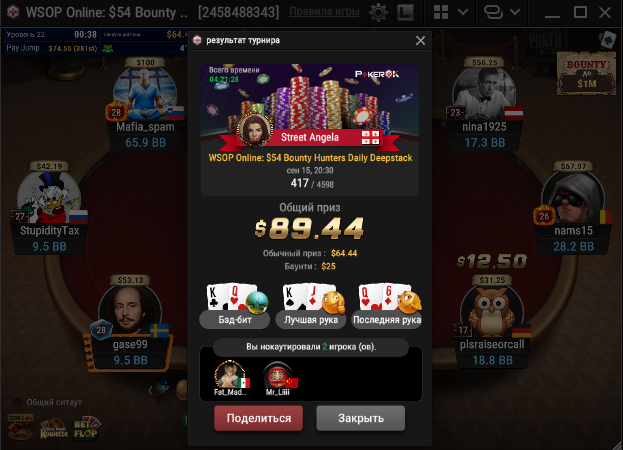Viewport: 623px width, 450px height.
Task: Open the settings gear in title bar
Action: click(378, 12)
